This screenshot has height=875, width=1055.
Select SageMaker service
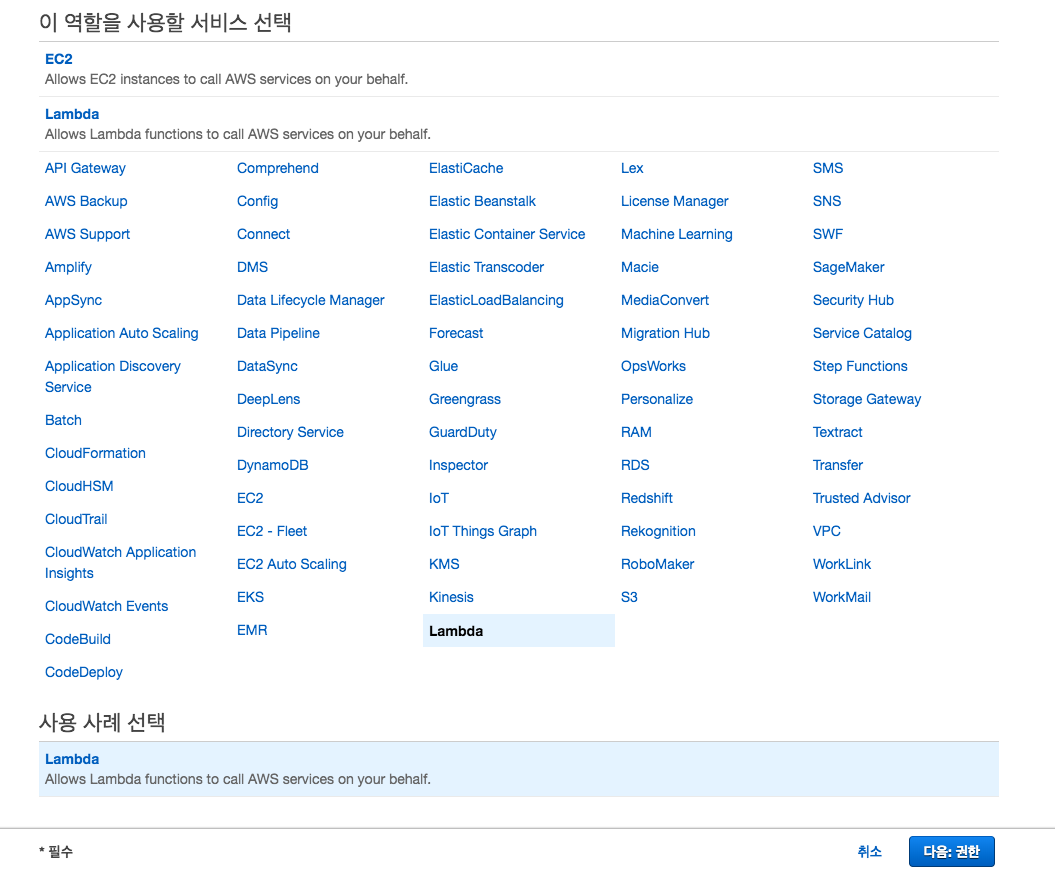point(848,267)
